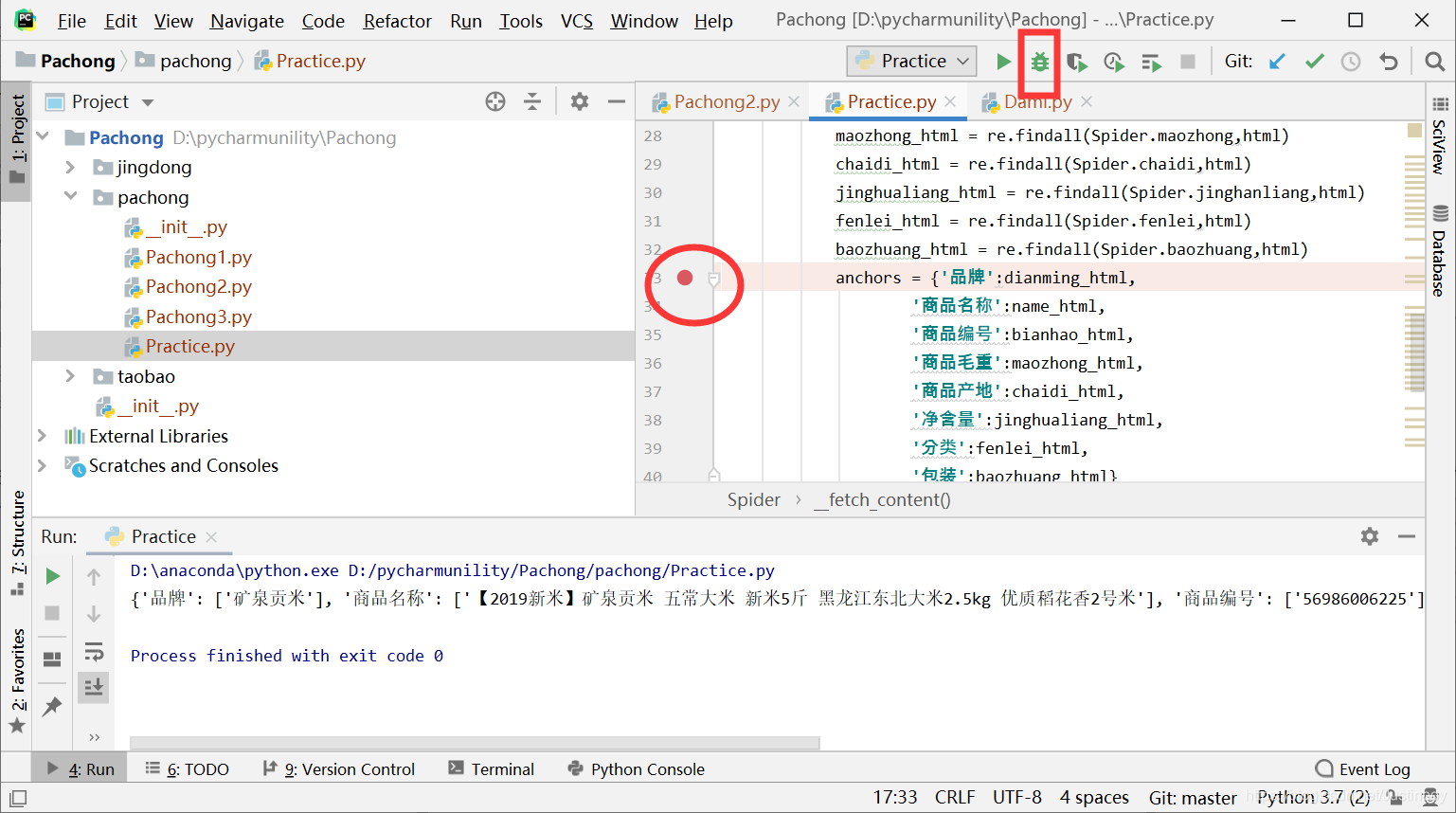The image size is (1456, 813).
Task: Open the Refactor menu
Action: tap(397, 21)
